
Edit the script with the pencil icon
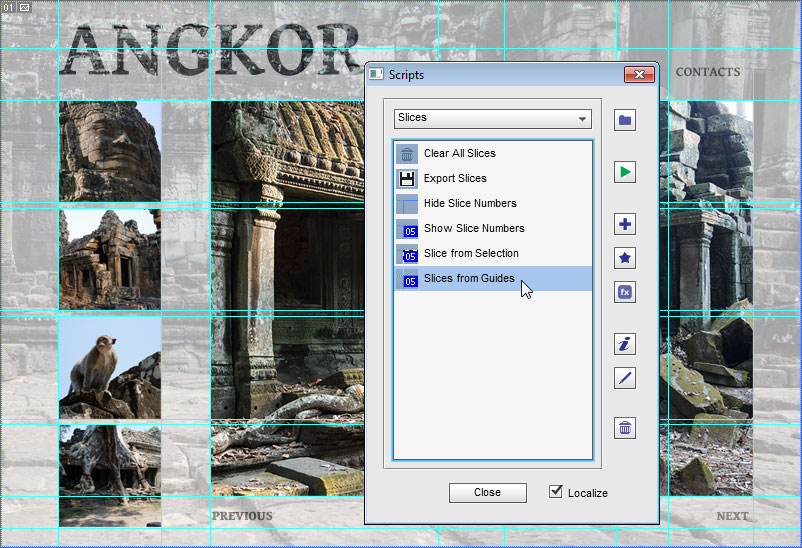pos(625,378)
